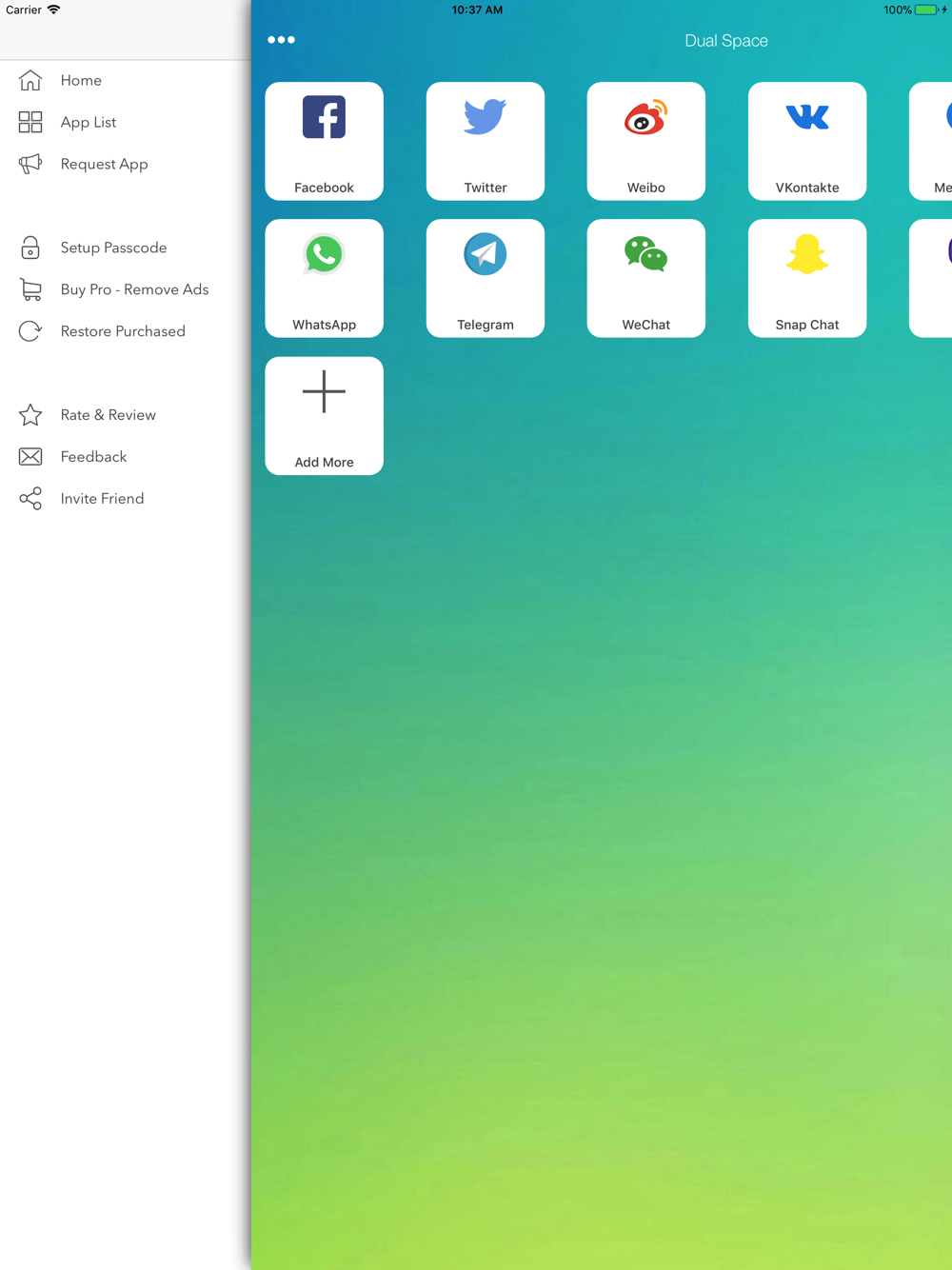952x1270 pixels.
Task: Click the Feedback envelope icon
Action: pyautogui.click(x=30, y=457)
